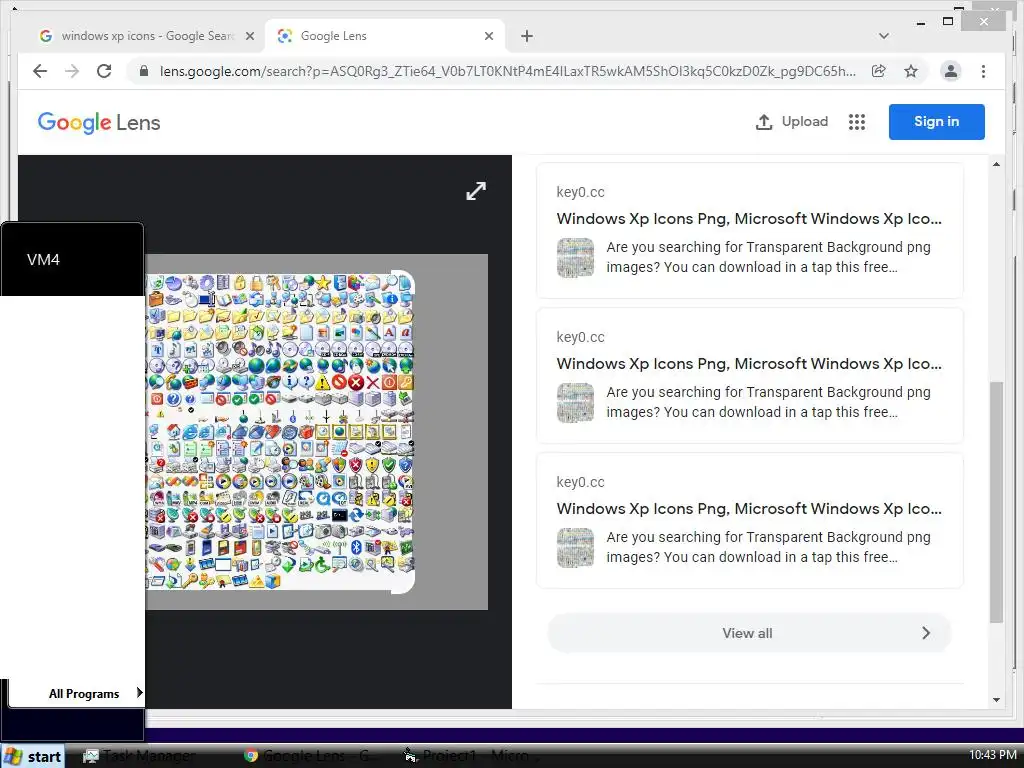Click the results pane scroll down arrow

pyautogui.click(x=996, y=700)
